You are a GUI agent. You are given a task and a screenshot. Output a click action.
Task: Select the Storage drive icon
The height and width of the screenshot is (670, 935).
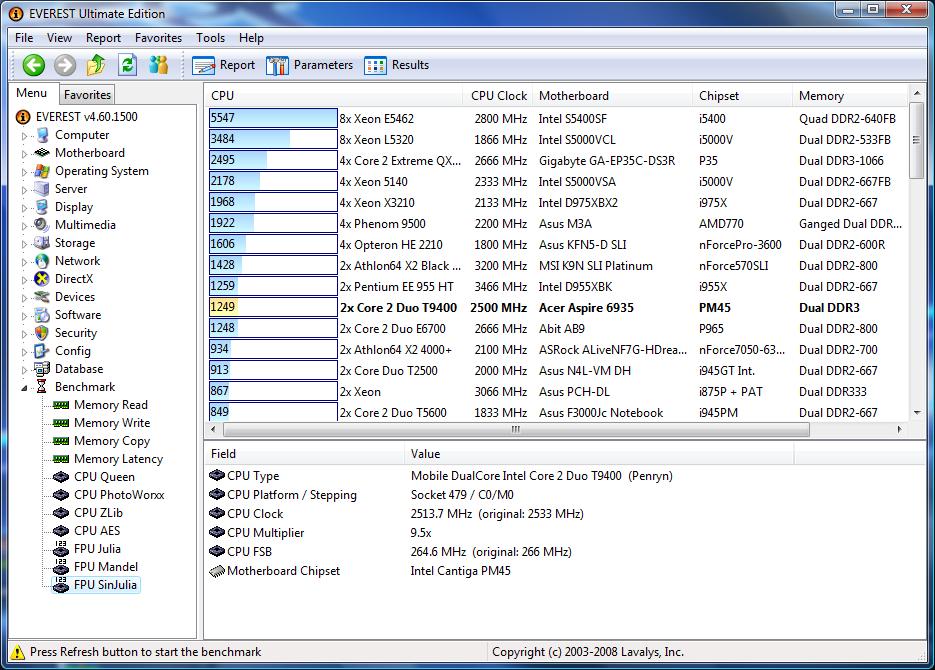click(x=42, y=243)
